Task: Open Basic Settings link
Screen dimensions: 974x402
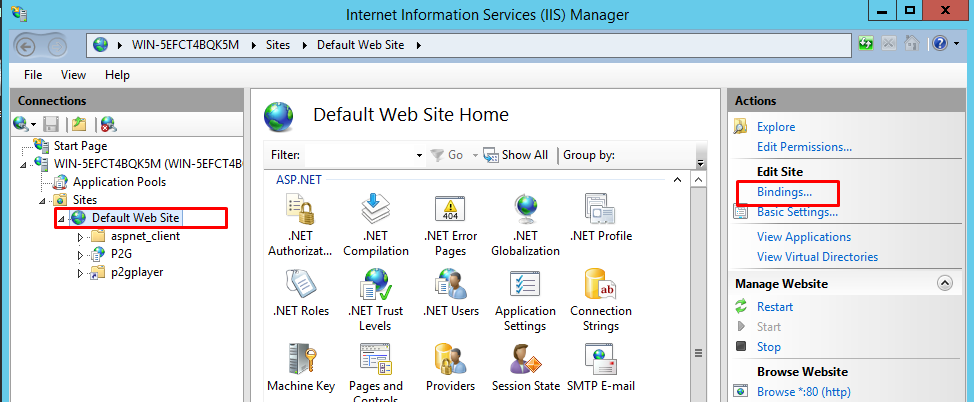Action: pos(797,212)
